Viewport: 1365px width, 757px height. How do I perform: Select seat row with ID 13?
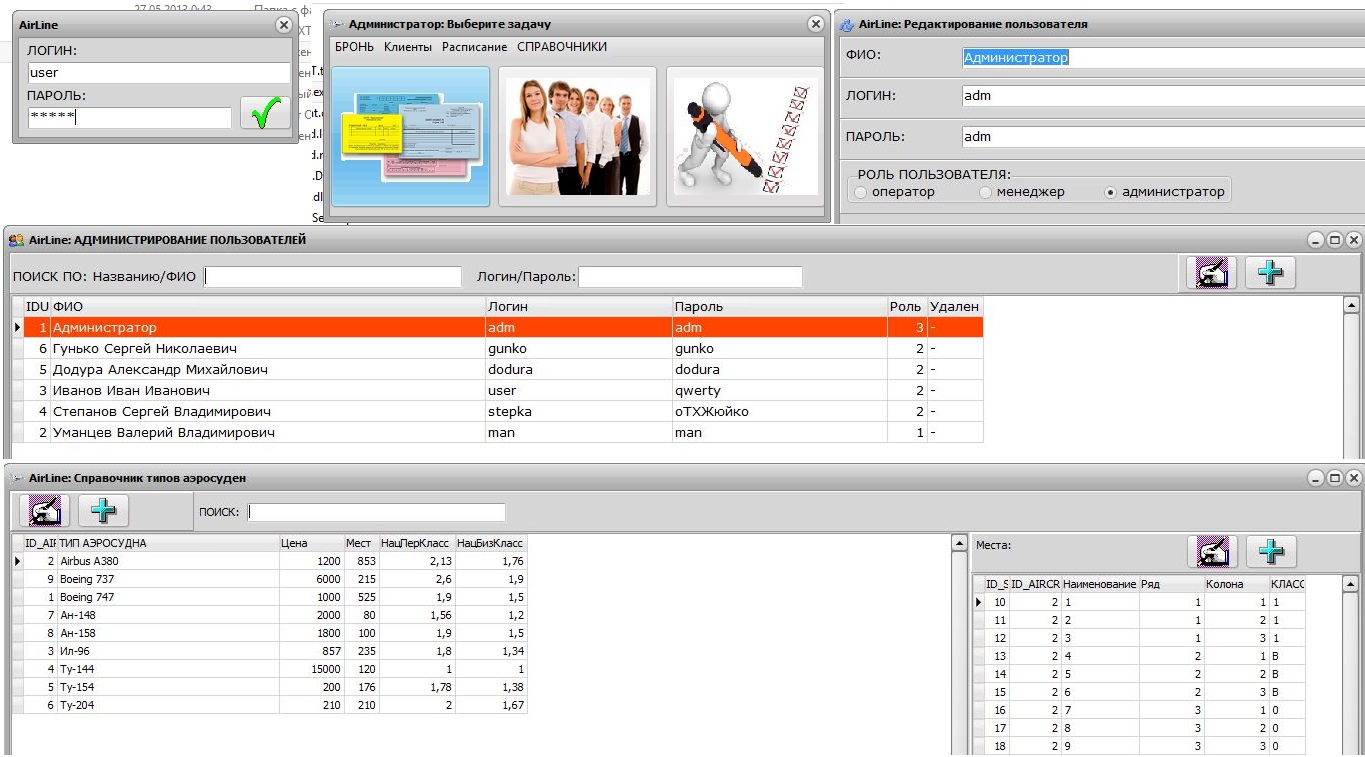[x=1140, y=656]
